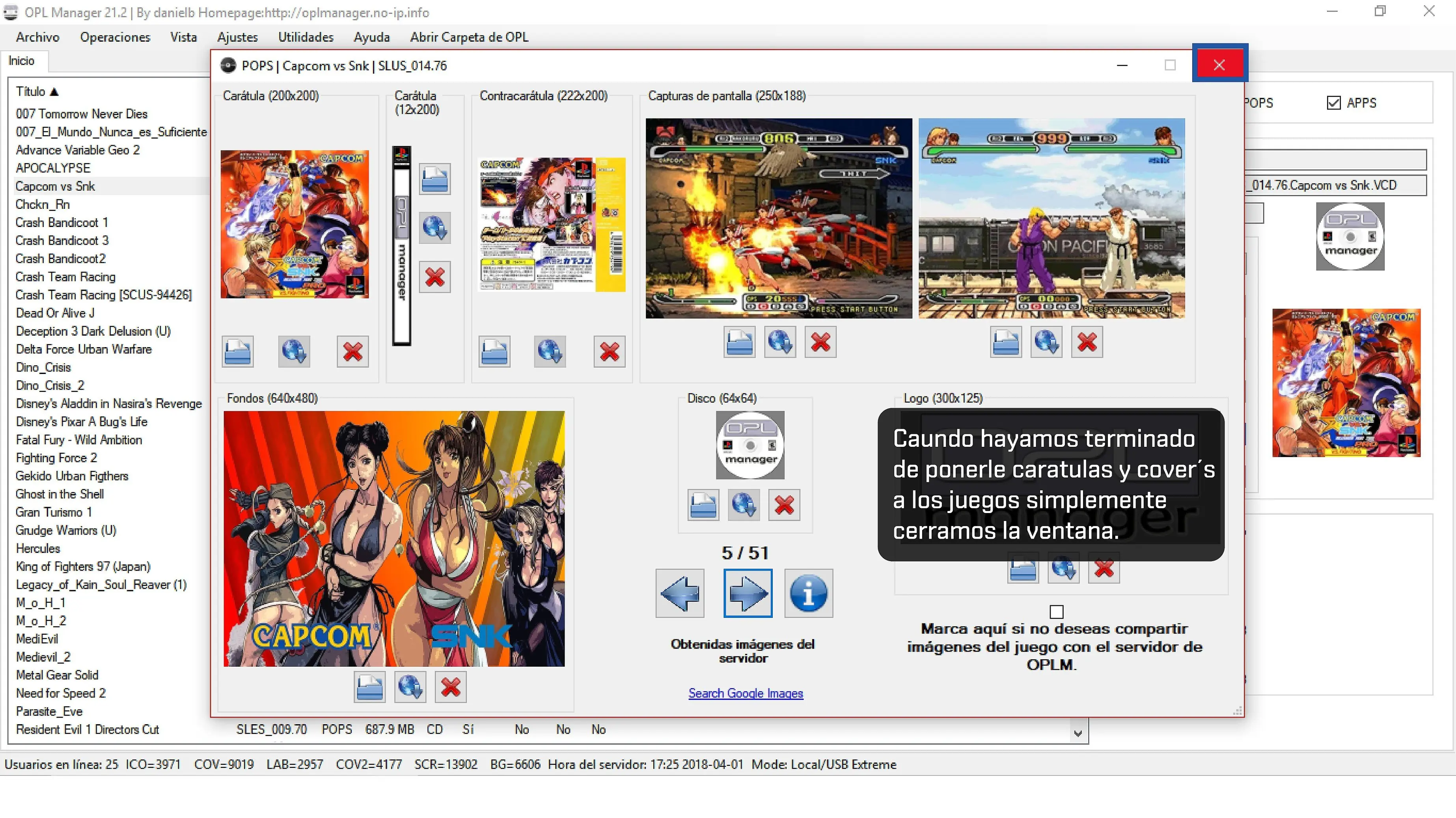The width and height of the screenshot is (1456, 818).
Task: Open the Ajustes menu
Action: click(x=237, y=37)
